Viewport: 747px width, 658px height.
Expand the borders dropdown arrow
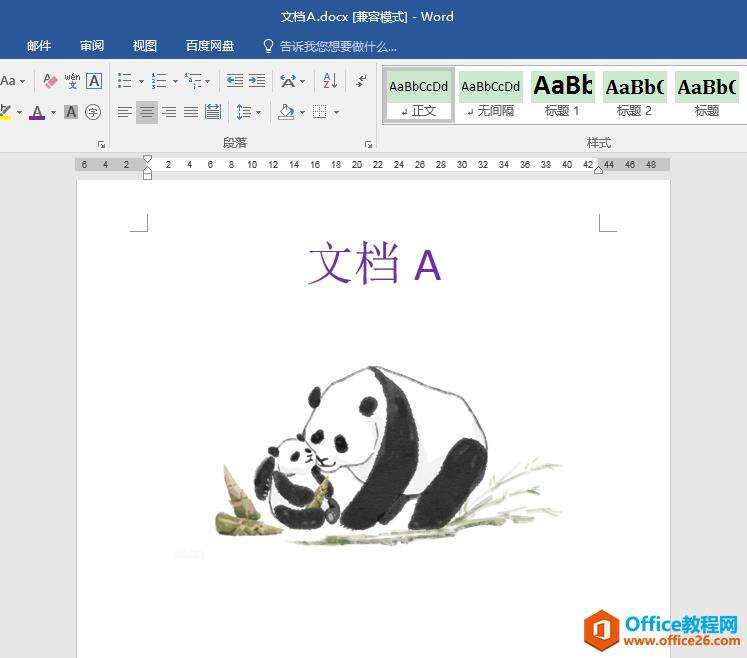(x=336, y=113)
